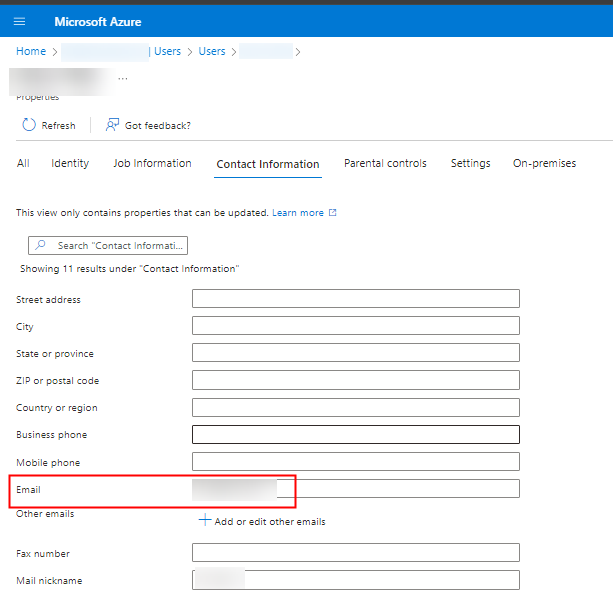Viewport: 613px width, 612px height.
Task: Click the Street address field
Action: pos(355,299)
